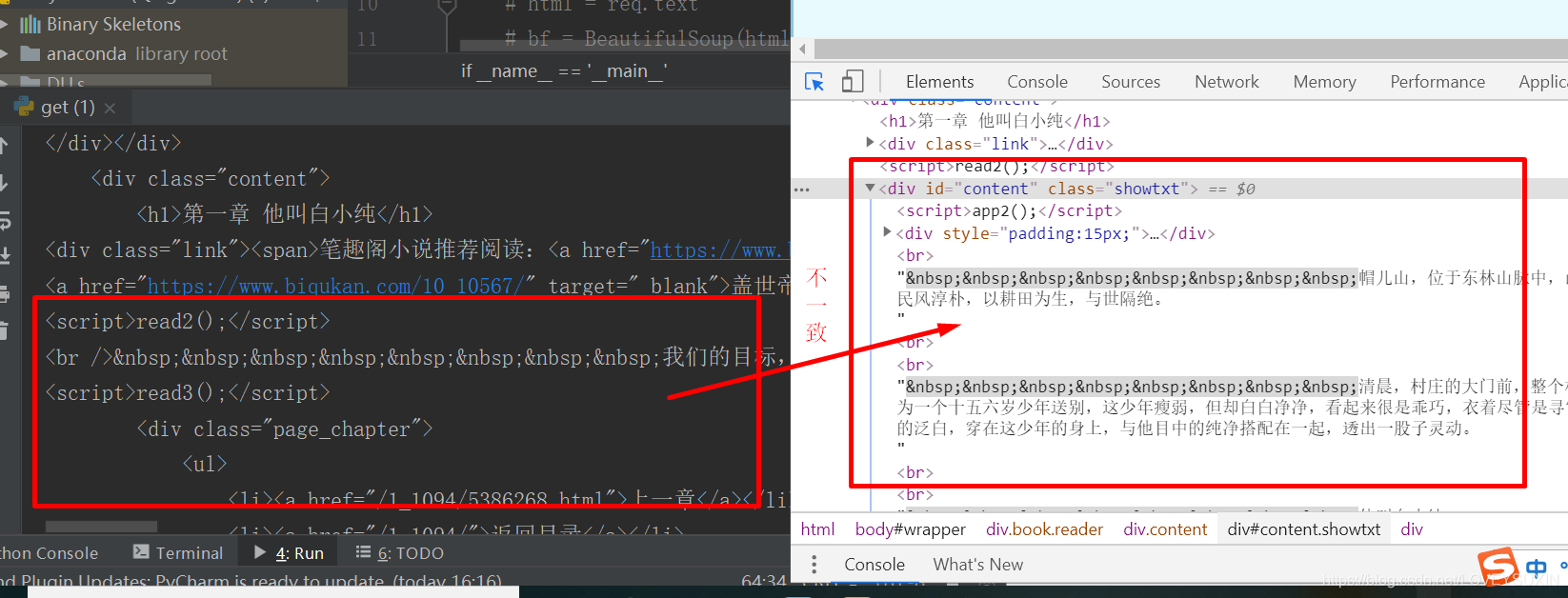Click scroll-to-end in the run toolbar
The width and height of the screenshot is (1568, 598).
click(x=4, y=256)
